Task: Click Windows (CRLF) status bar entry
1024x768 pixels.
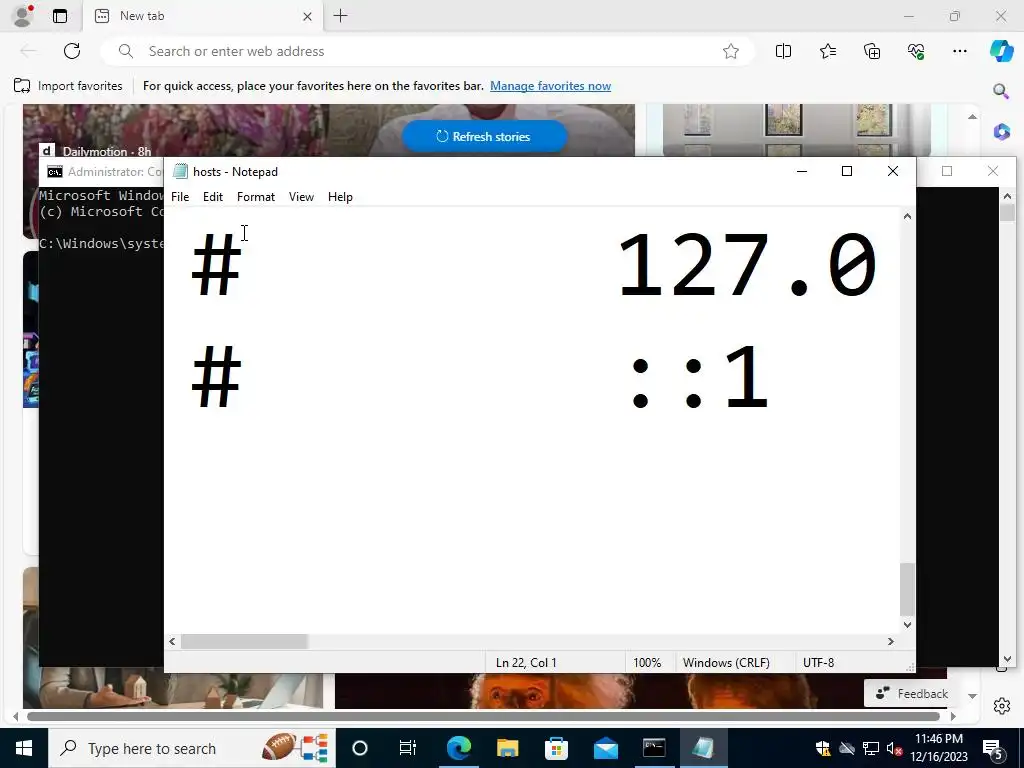Action: coord(726,663)
